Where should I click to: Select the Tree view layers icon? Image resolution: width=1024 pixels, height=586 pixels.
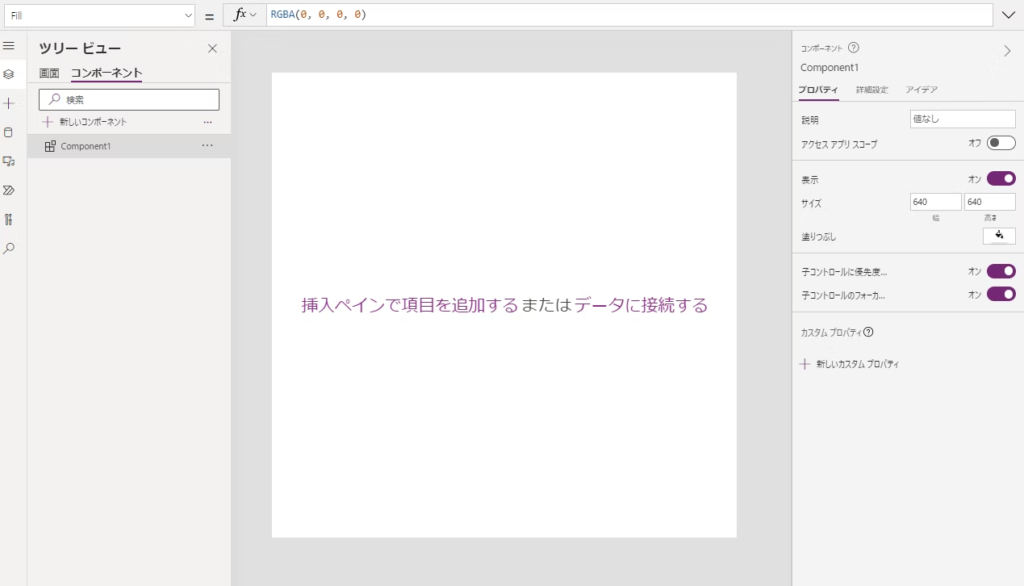coord(9,74)
